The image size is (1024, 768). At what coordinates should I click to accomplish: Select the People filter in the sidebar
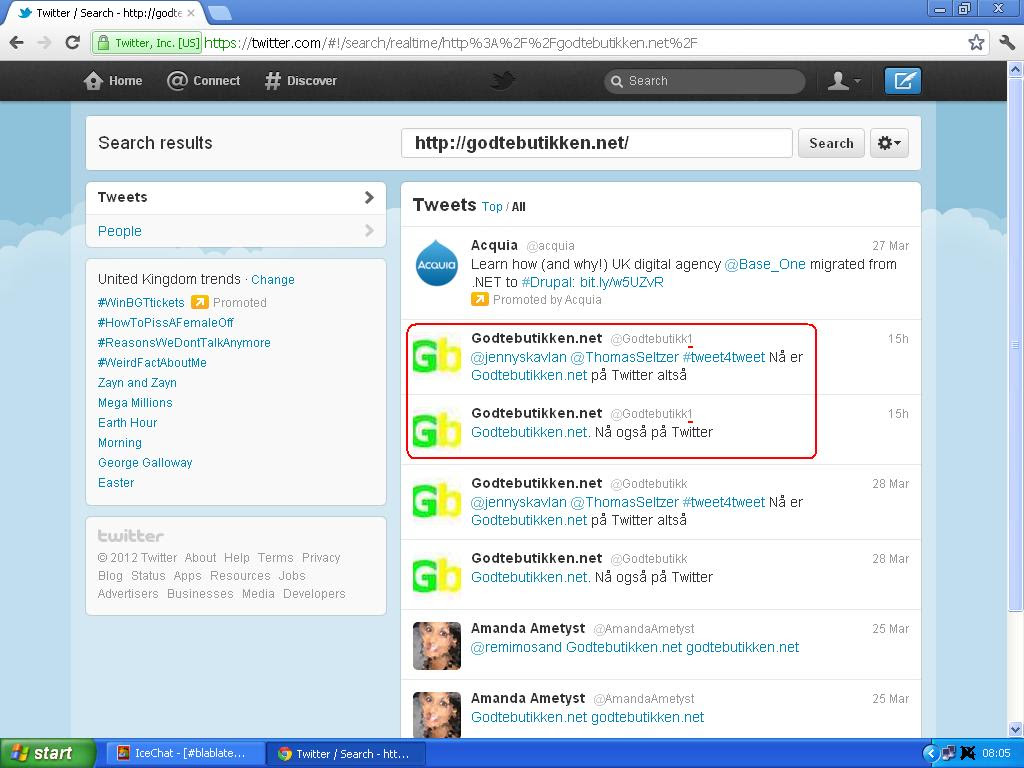236,231
